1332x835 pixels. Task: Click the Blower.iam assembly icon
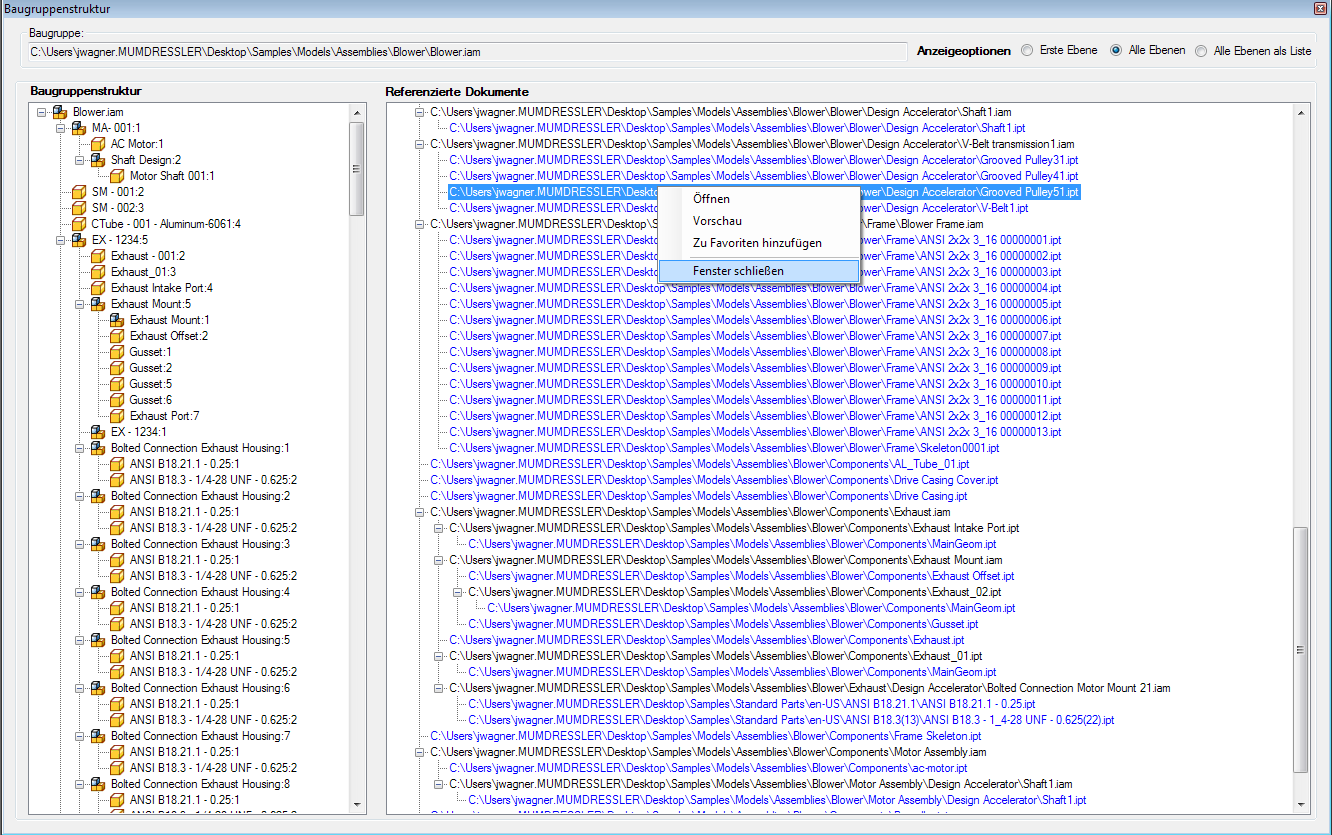coord(60,112)
